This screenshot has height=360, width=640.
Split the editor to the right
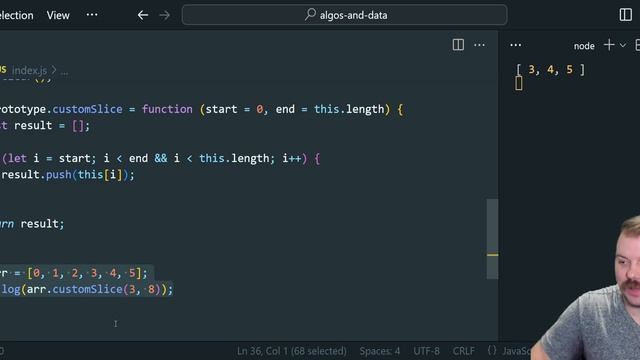point(458,44)
